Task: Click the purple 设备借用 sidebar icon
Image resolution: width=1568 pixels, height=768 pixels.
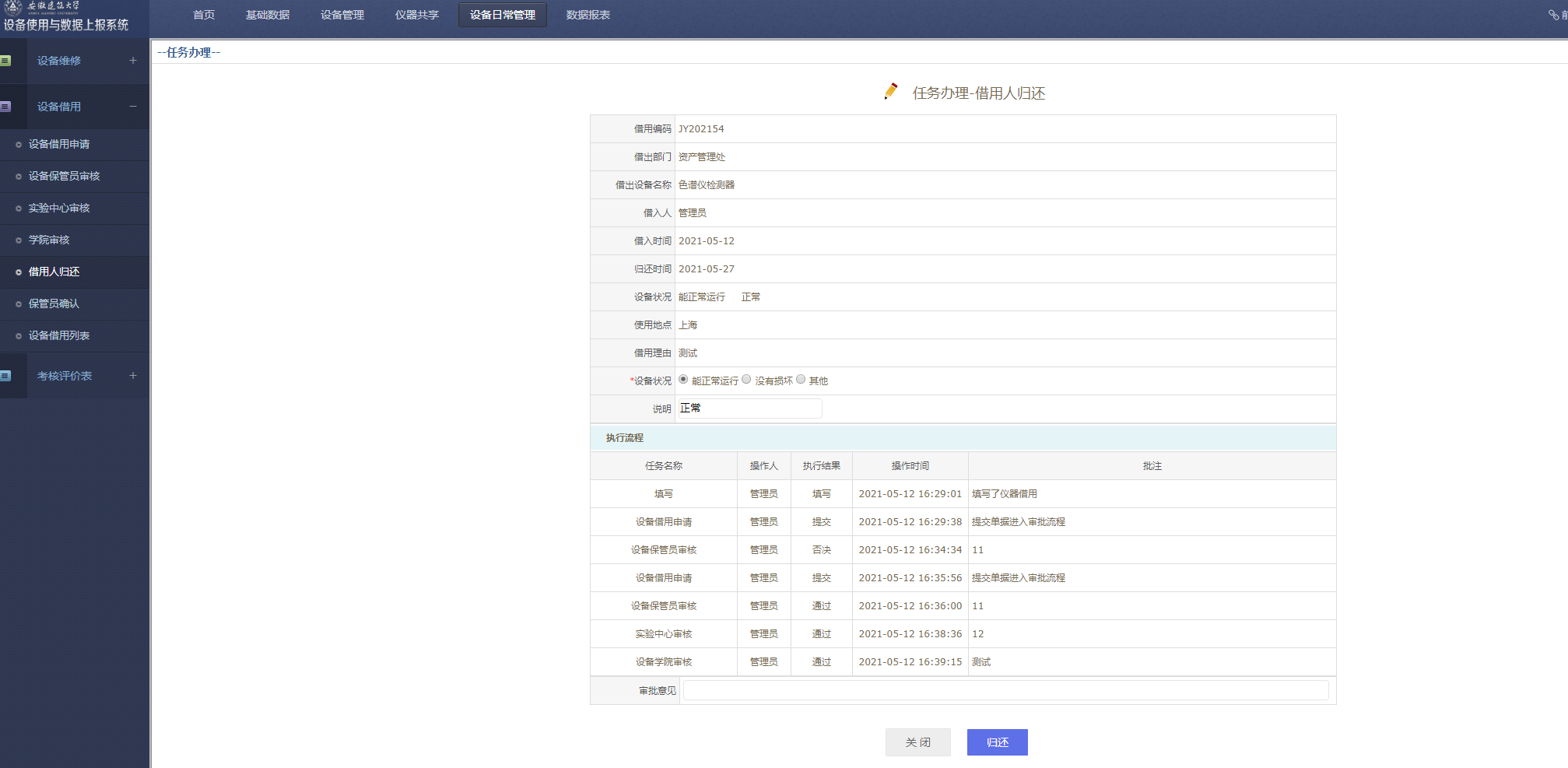Action: [5, 107]
